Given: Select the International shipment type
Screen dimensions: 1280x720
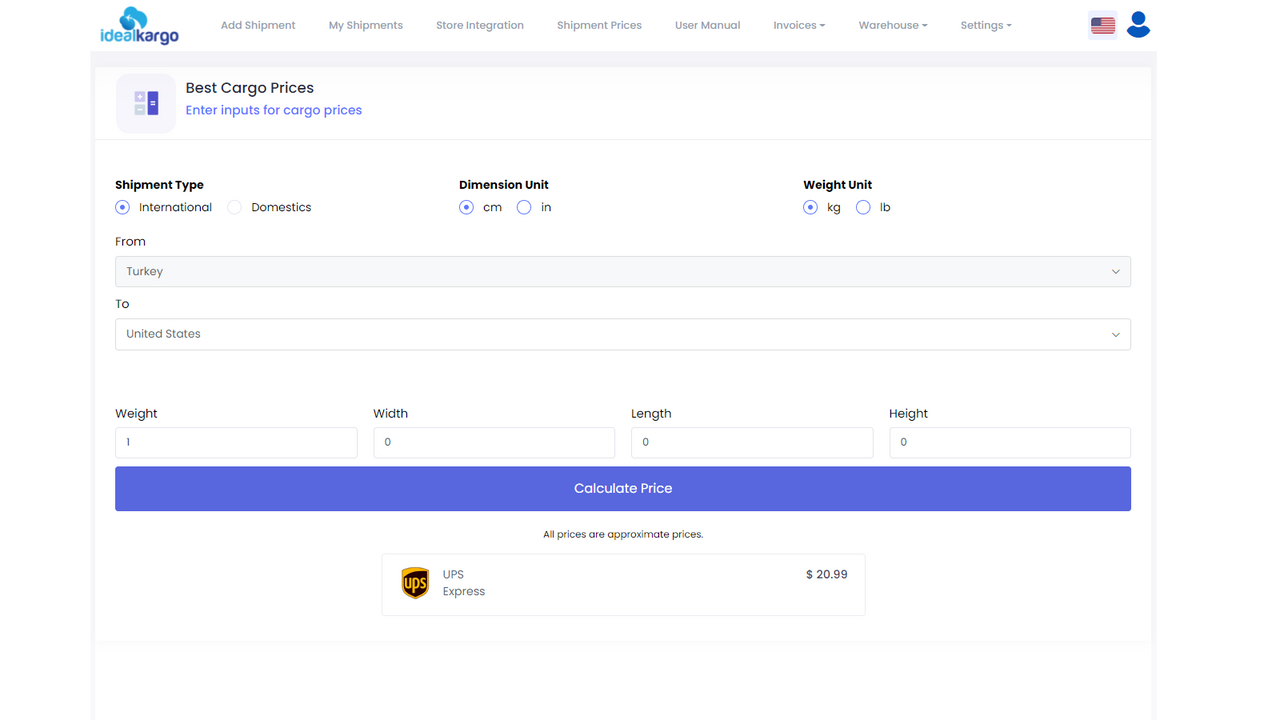Looking at the screenshot, I should [x=122, y=207].
